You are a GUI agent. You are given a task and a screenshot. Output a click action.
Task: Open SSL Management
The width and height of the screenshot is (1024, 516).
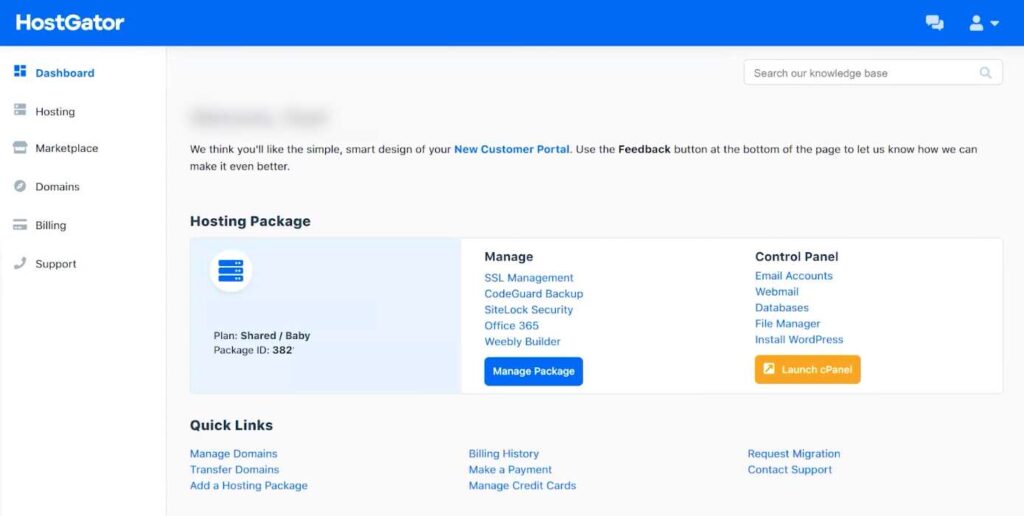529,278
